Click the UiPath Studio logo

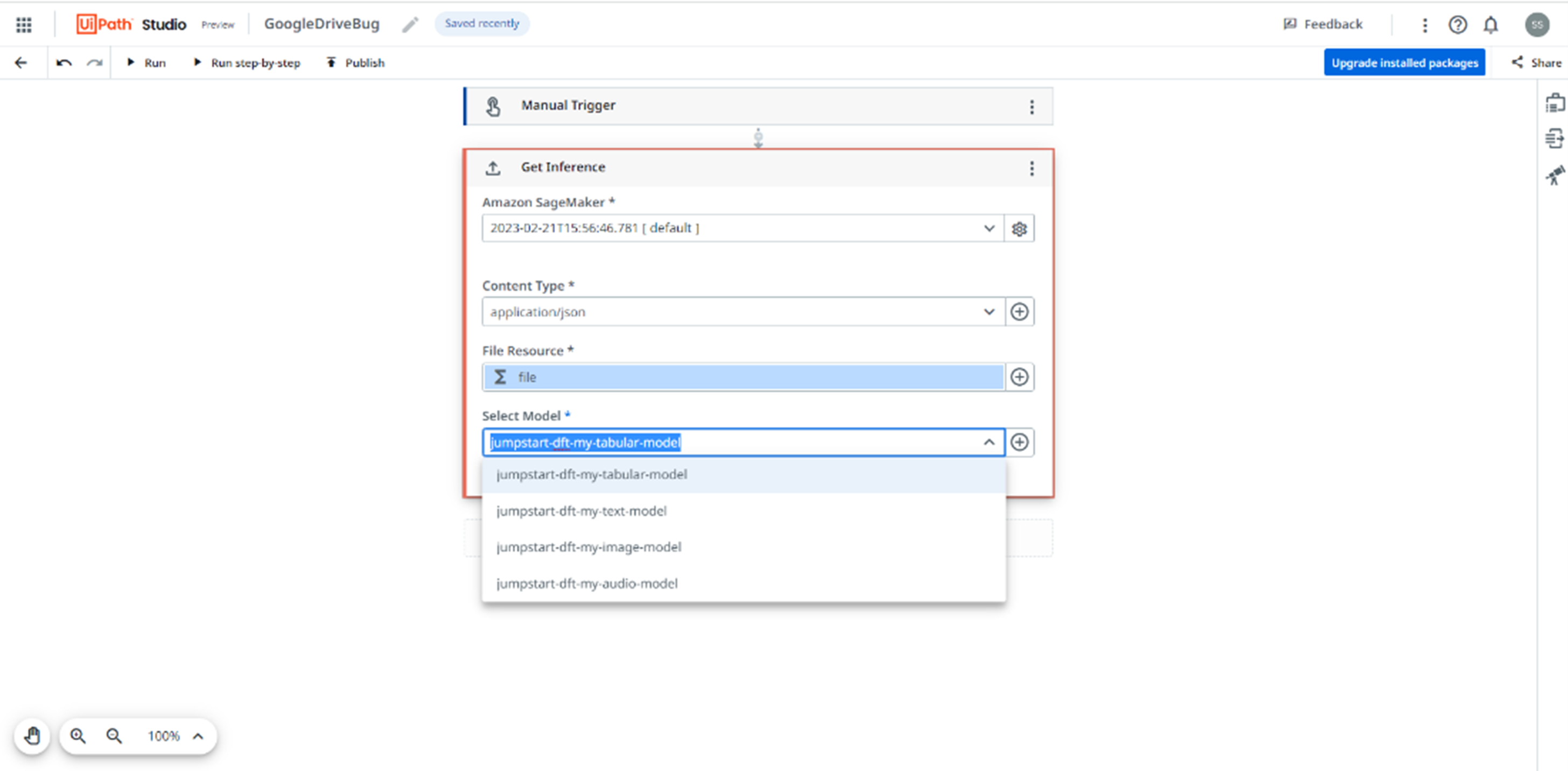tap(131, 24)
